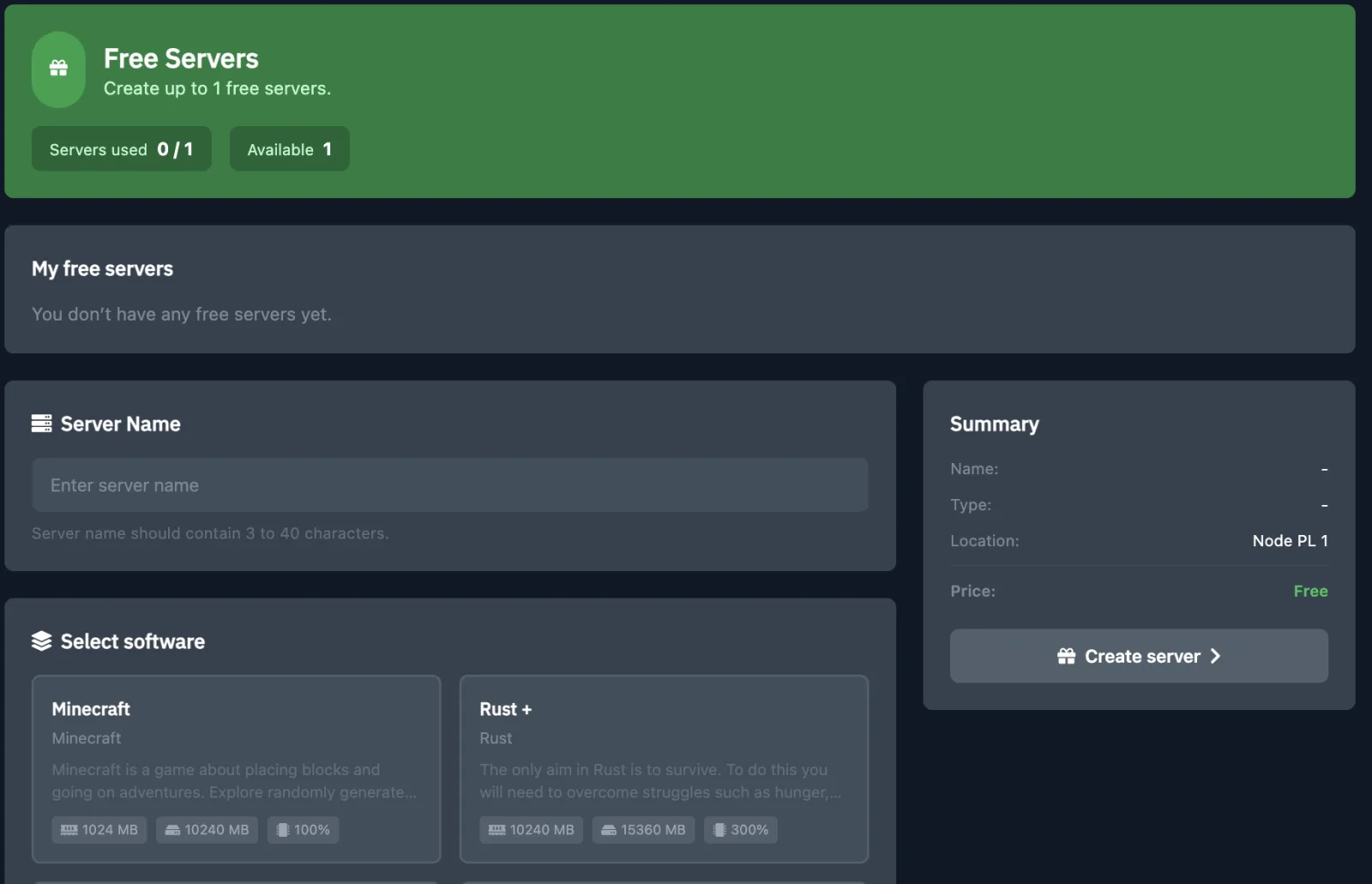The width and height of the screenshot is (1372, 884).
Task: Click the server rack icon beside Server Name
Action: point(41,423)
